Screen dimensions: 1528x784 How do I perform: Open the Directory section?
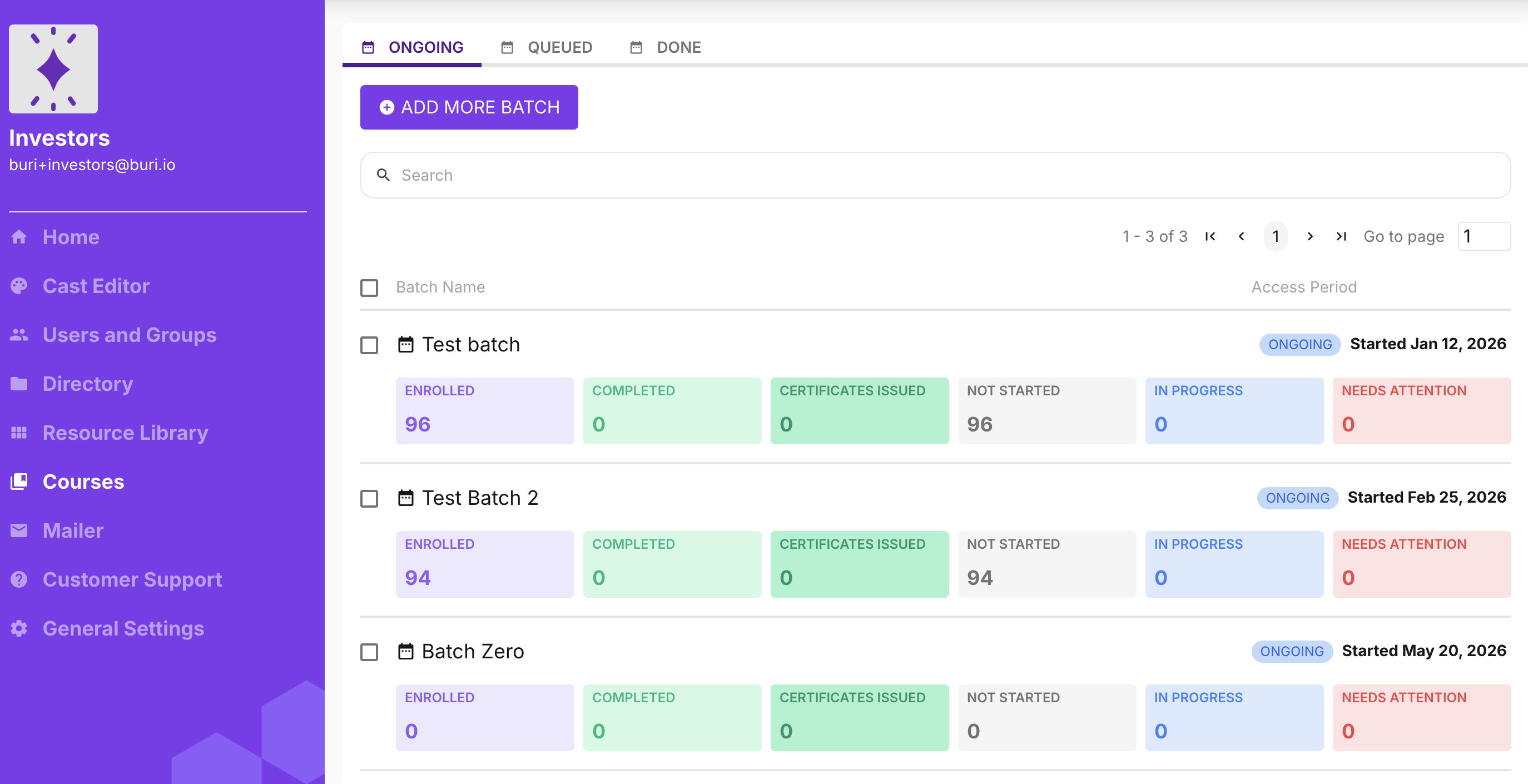(88, 384)
